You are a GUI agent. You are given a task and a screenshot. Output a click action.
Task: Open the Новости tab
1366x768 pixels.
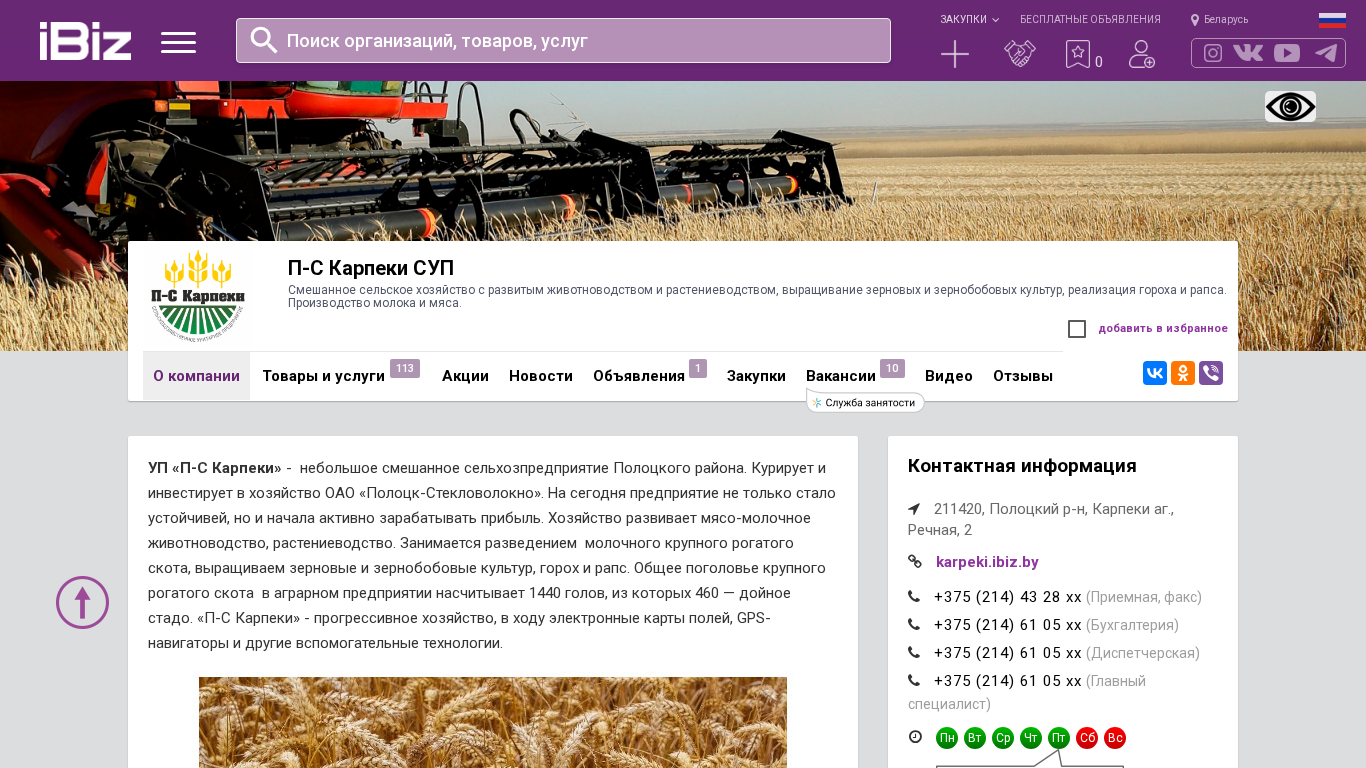click(x=541, y=376)
